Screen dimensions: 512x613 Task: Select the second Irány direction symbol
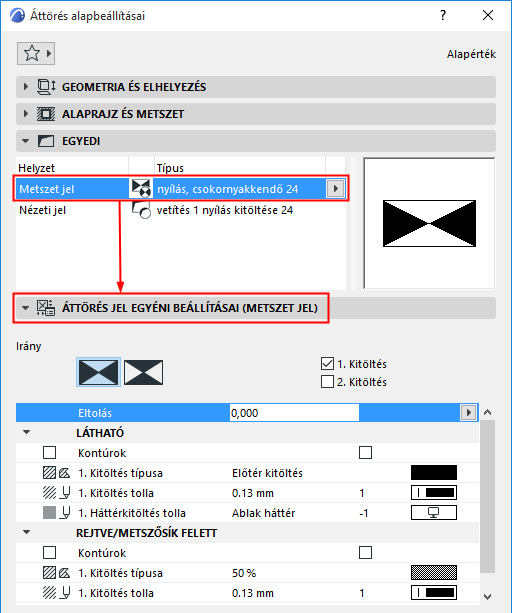pos(143,372)
